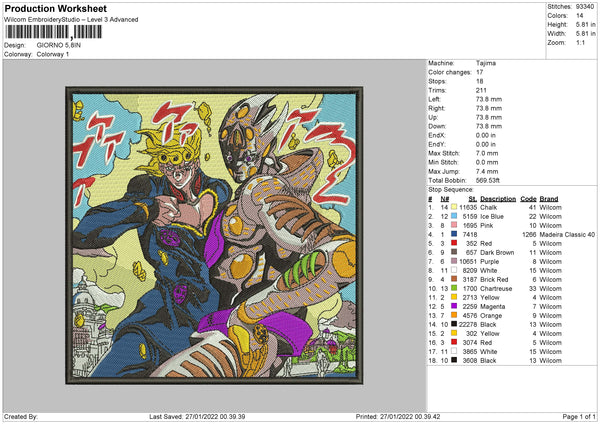
Task: Click the barcode under the worksheet title
Action: click(x=54, y=32)
